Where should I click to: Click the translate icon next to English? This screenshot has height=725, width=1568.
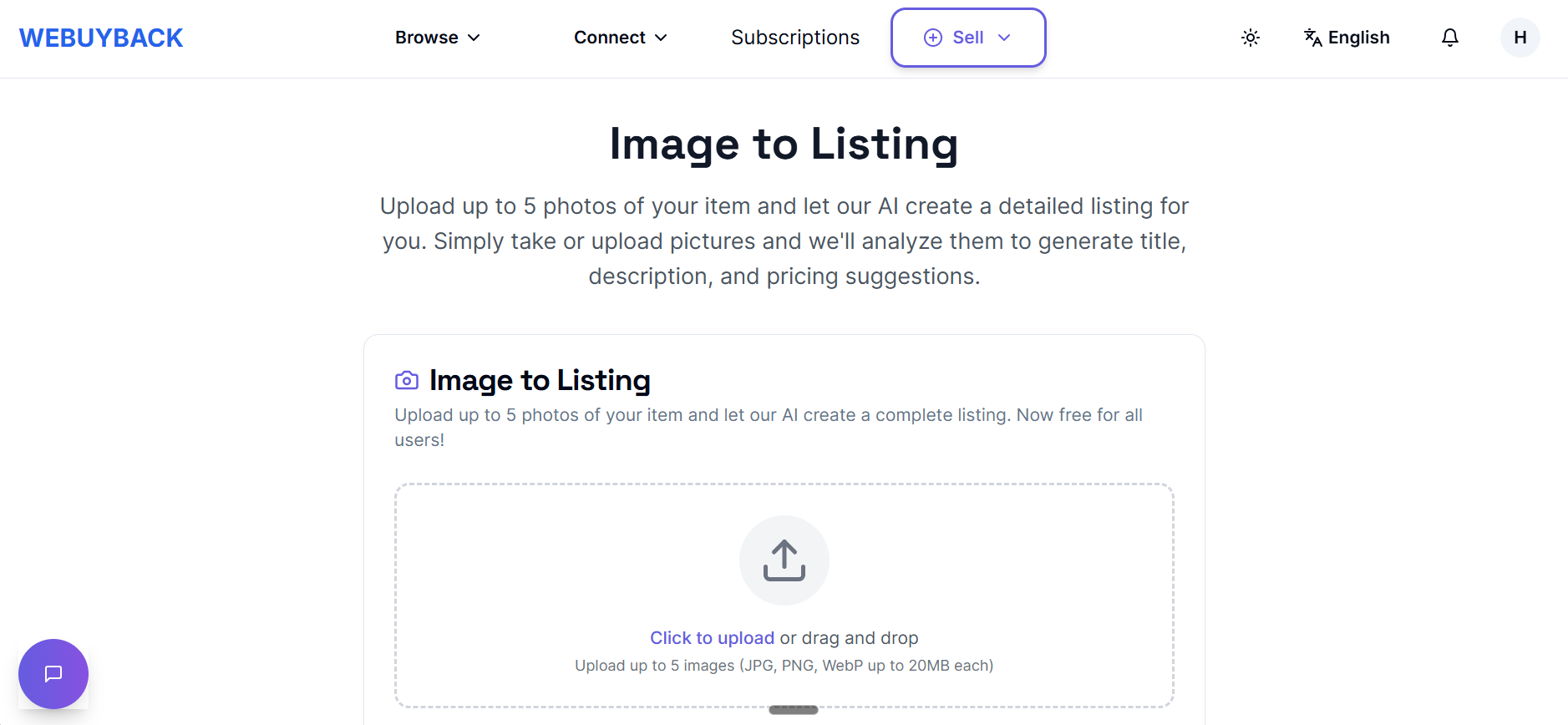(x=1312, y=38)
